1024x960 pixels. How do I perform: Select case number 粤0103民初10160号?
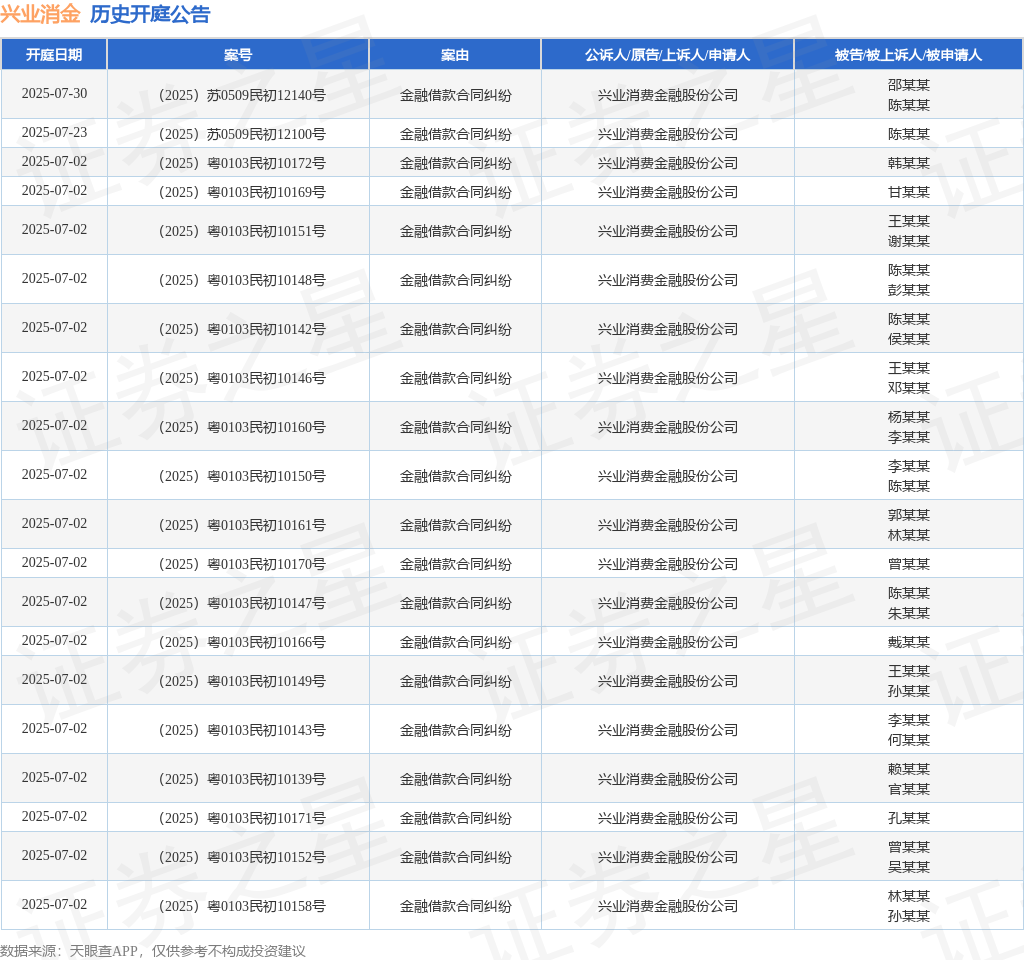tap(242, 427)
